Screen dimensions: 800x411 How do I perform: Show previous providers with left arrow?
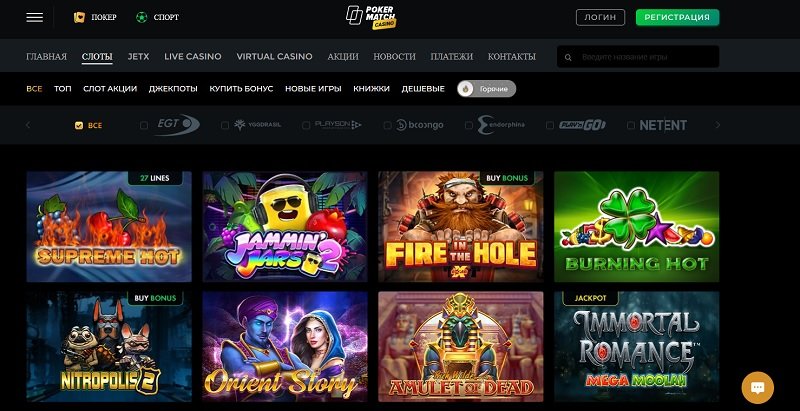pyautogui.click(x=28, y=125)
